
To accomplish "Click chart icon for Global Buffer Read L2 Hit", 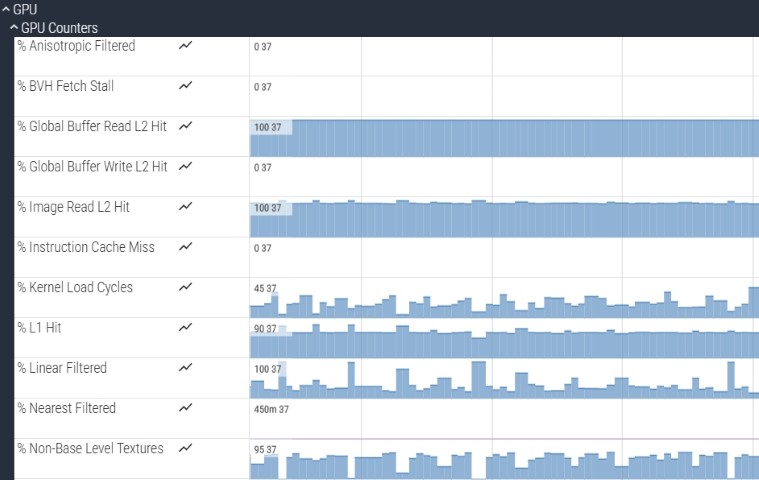I will [x=185, y=126].
